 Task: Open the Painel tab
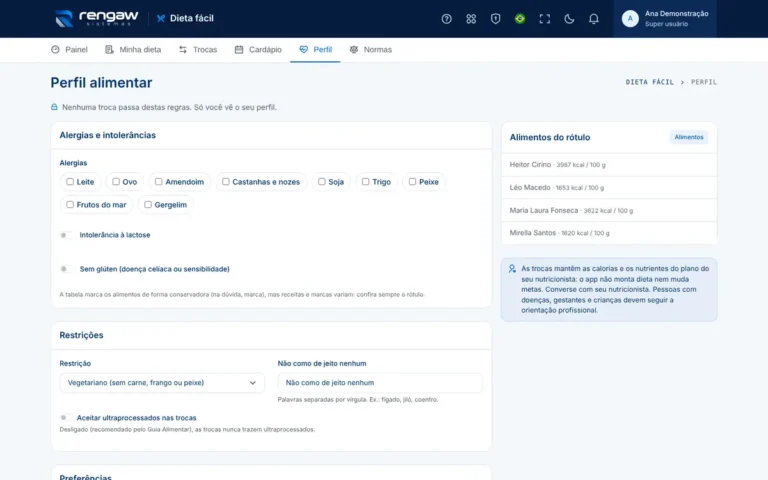[69, 49]
